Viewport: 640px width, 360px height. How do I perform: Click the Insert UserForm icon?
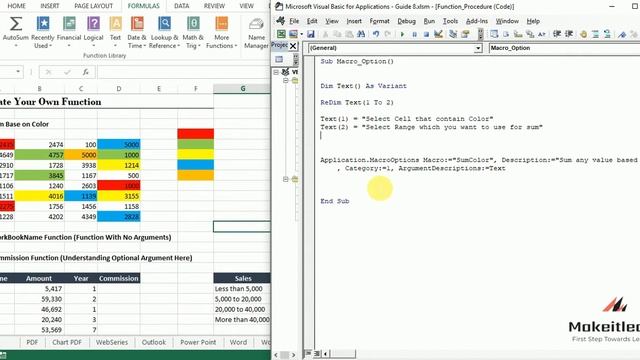(293, 34)
